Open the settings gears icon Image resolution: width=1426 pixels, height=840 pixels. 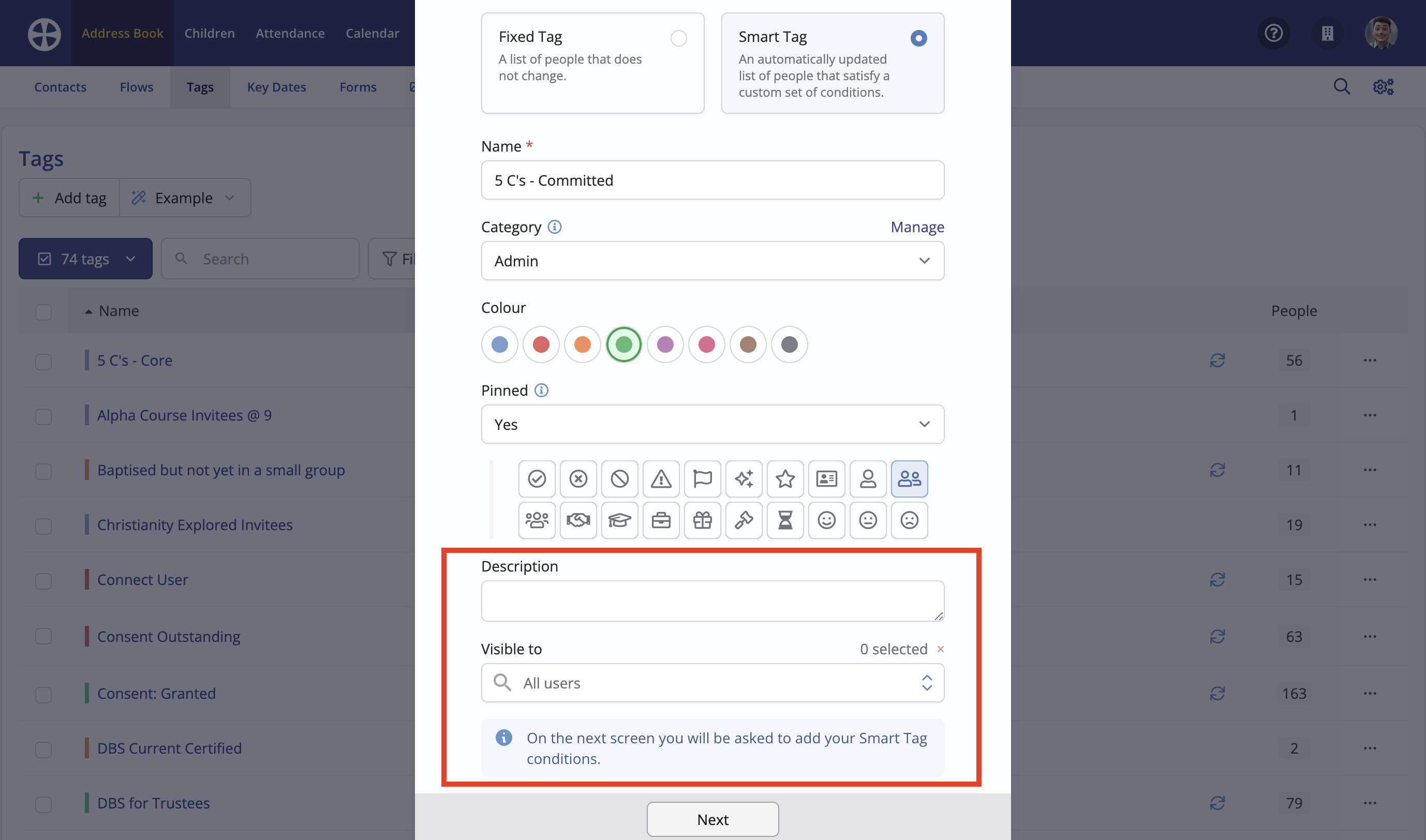[1383, 86]
